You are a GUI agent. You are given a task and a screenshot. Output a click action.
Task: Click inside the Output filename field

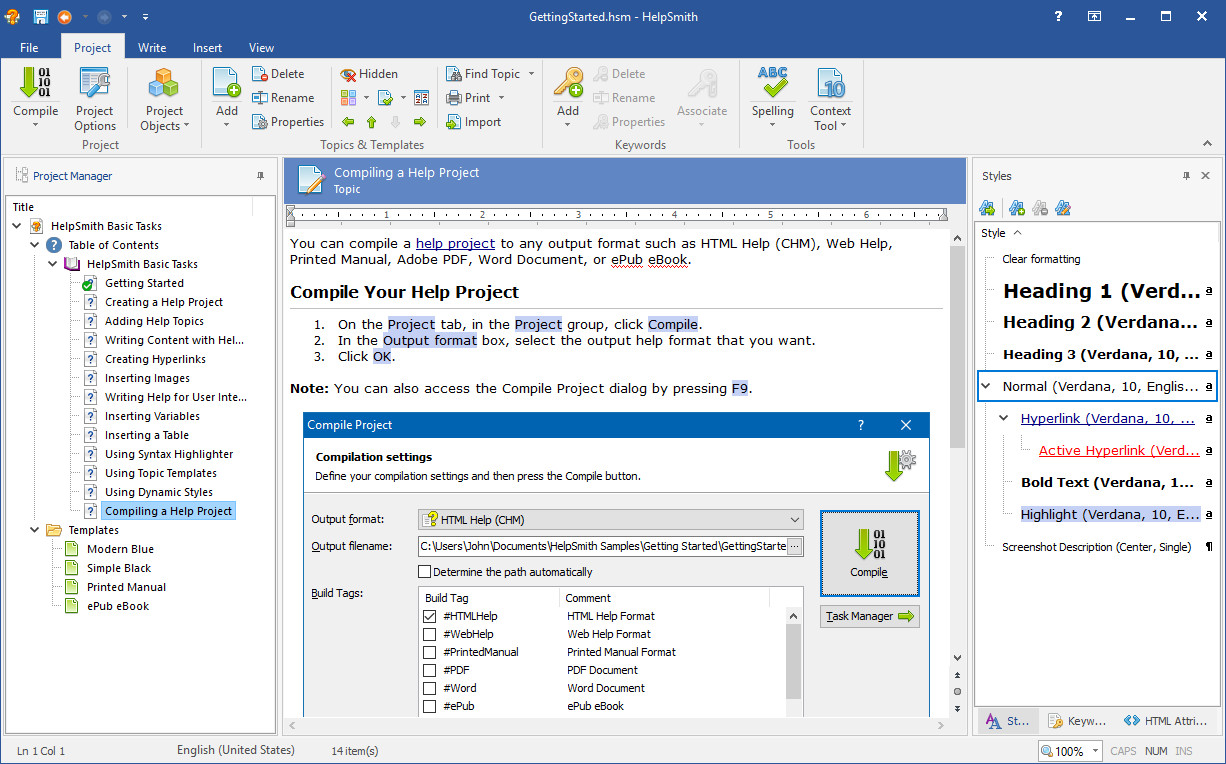point(603,546)
